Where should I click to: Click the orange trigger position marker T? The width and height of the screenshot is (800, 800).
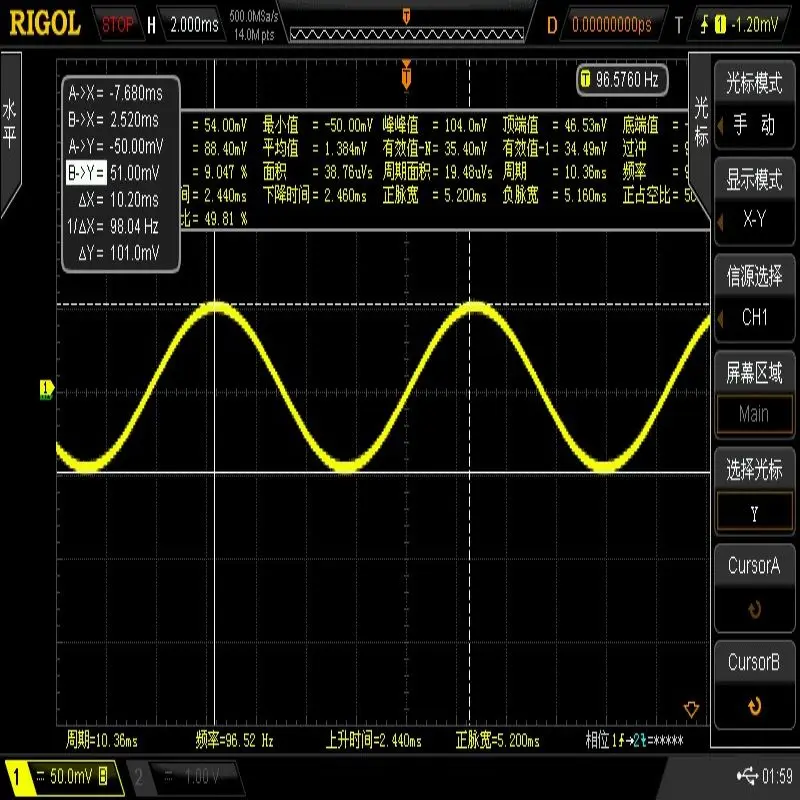406,74
